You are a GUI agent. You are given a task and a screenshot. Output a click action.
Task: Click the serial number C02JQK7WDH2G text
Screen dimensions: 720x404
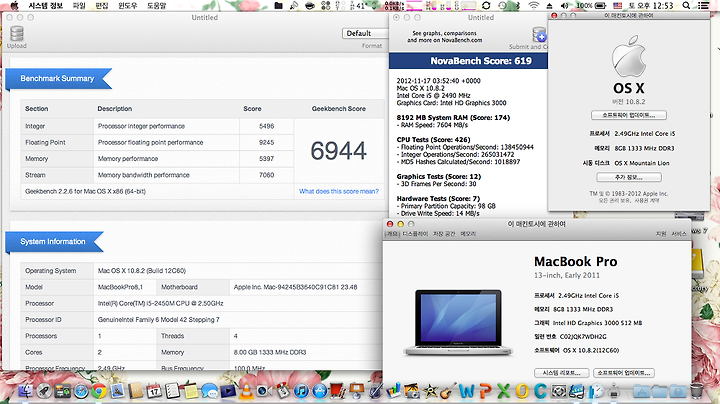[583, 337]
